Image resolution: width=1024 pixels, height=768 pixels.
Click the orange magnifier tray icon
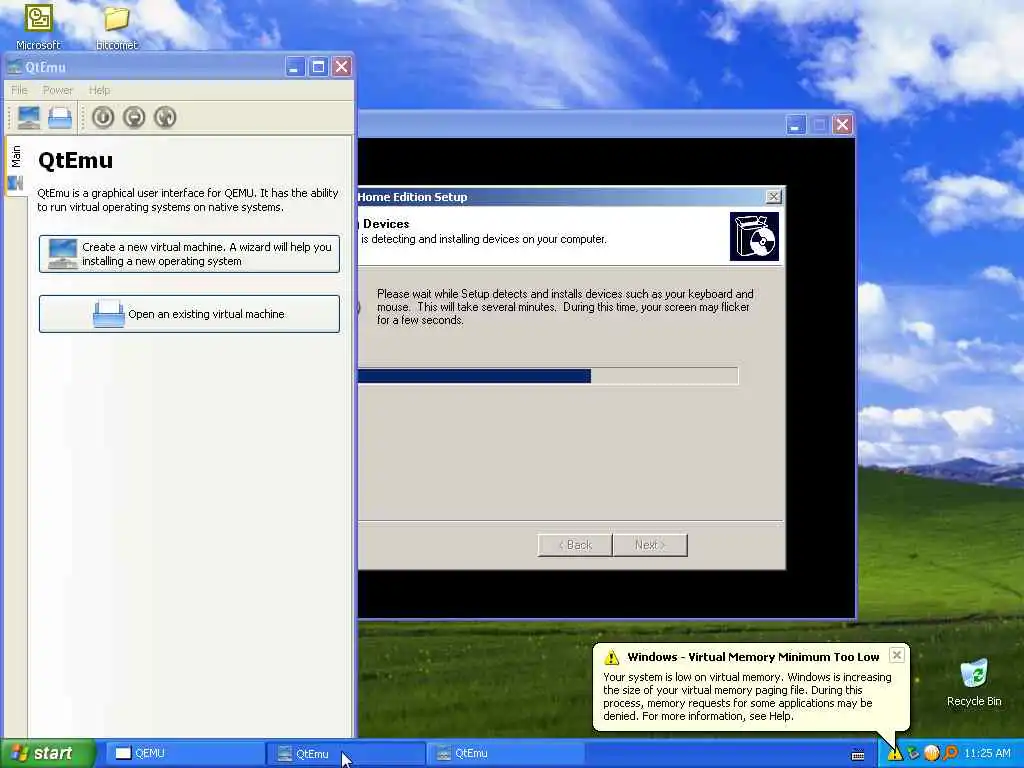pyautogui.click(x=950, y=754)
